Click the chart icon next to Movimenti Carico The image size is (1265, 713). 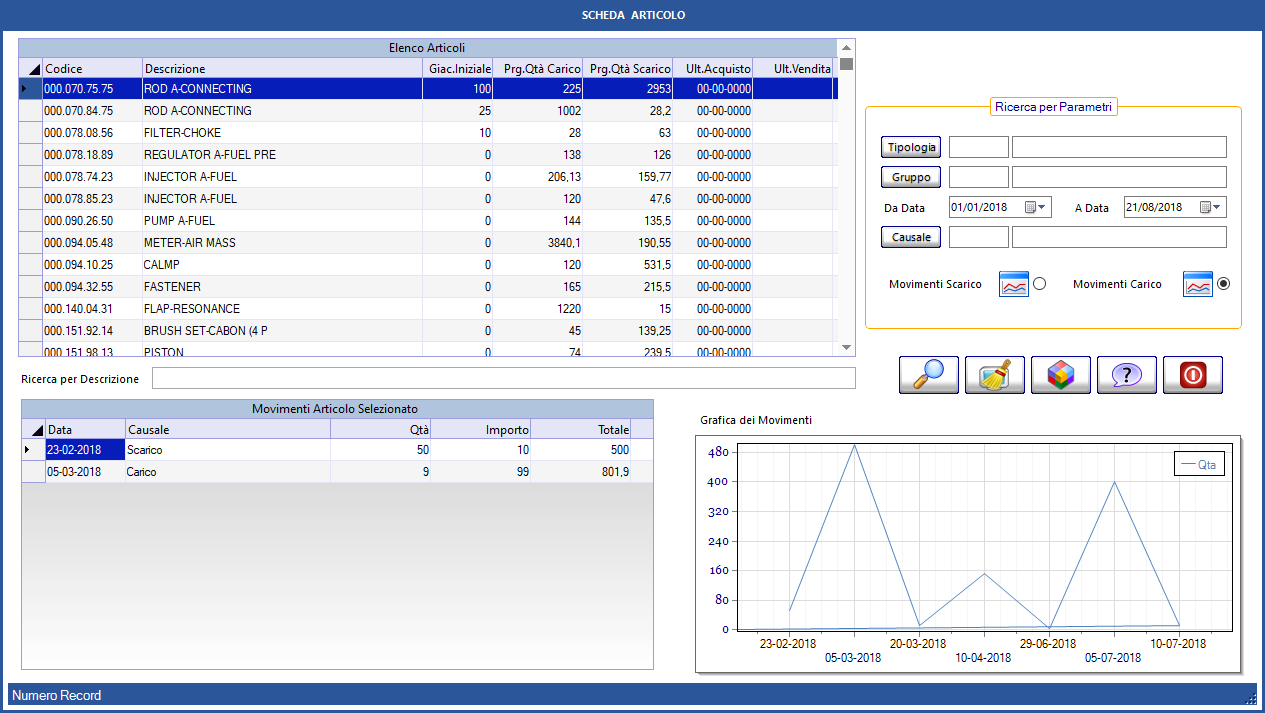1197,284
